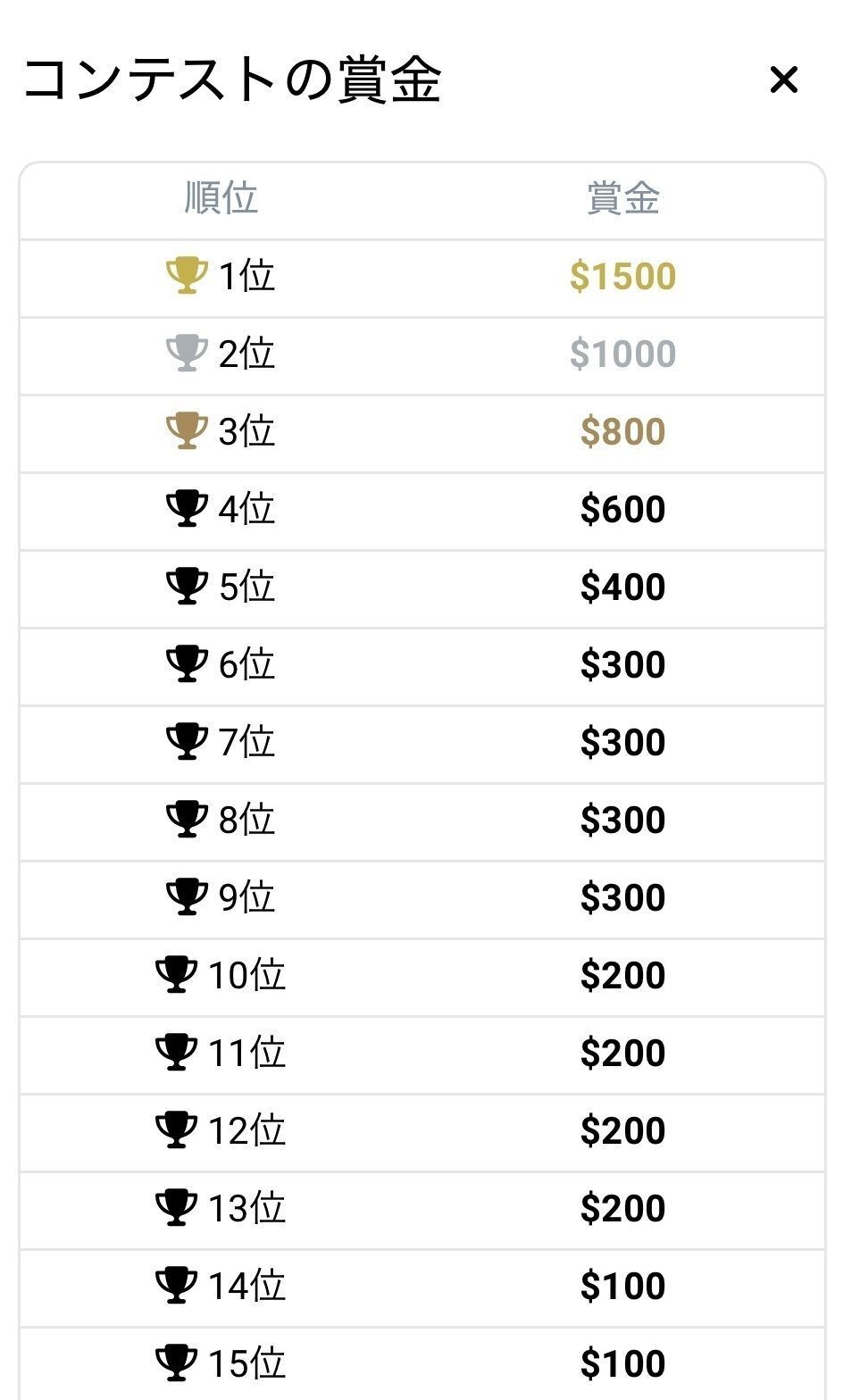Click the silver trophy icon for 2位
Image resolution: width=860 pixels, height=1400 pixels.
pyautogui.click(x=187, y=354)
